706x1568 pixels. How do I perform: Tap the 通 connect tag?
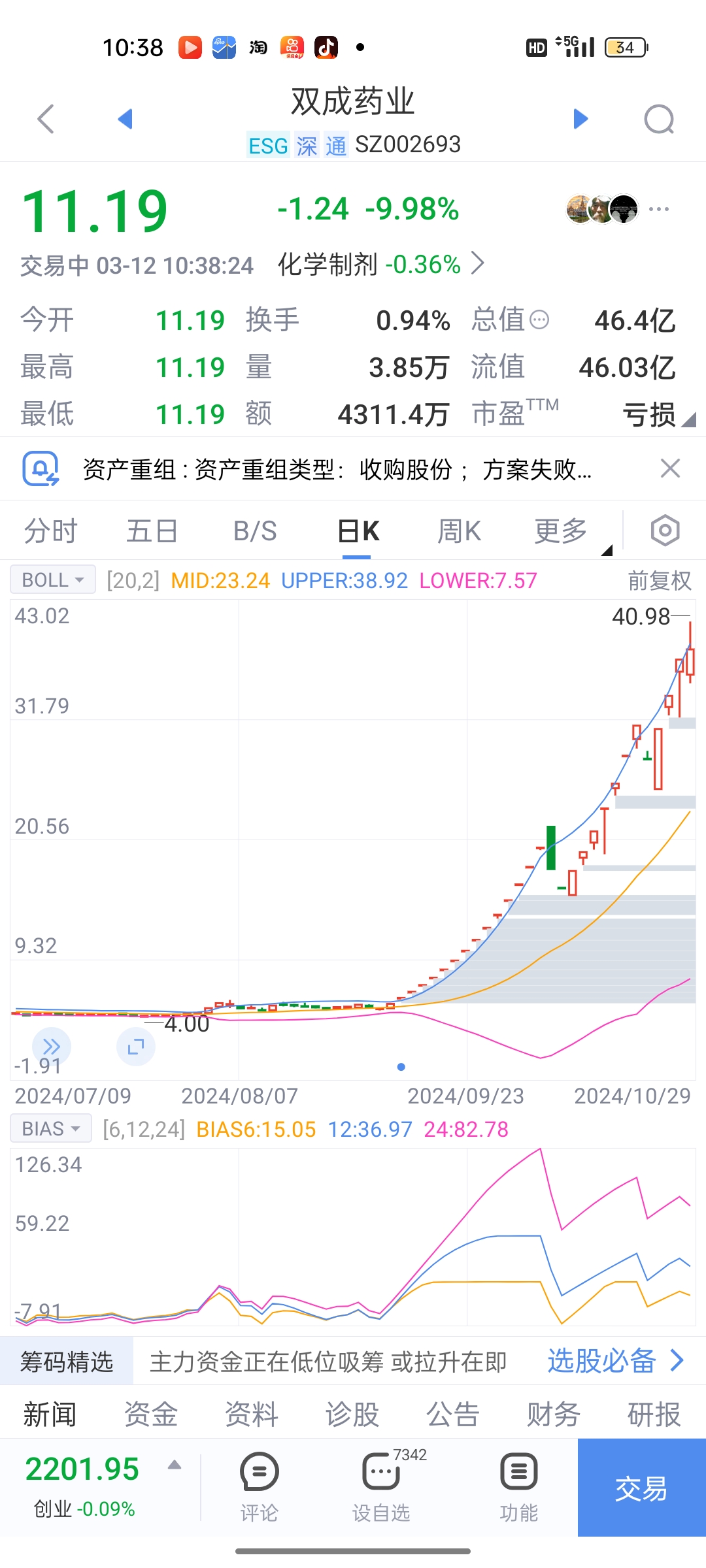coord(336,146)
